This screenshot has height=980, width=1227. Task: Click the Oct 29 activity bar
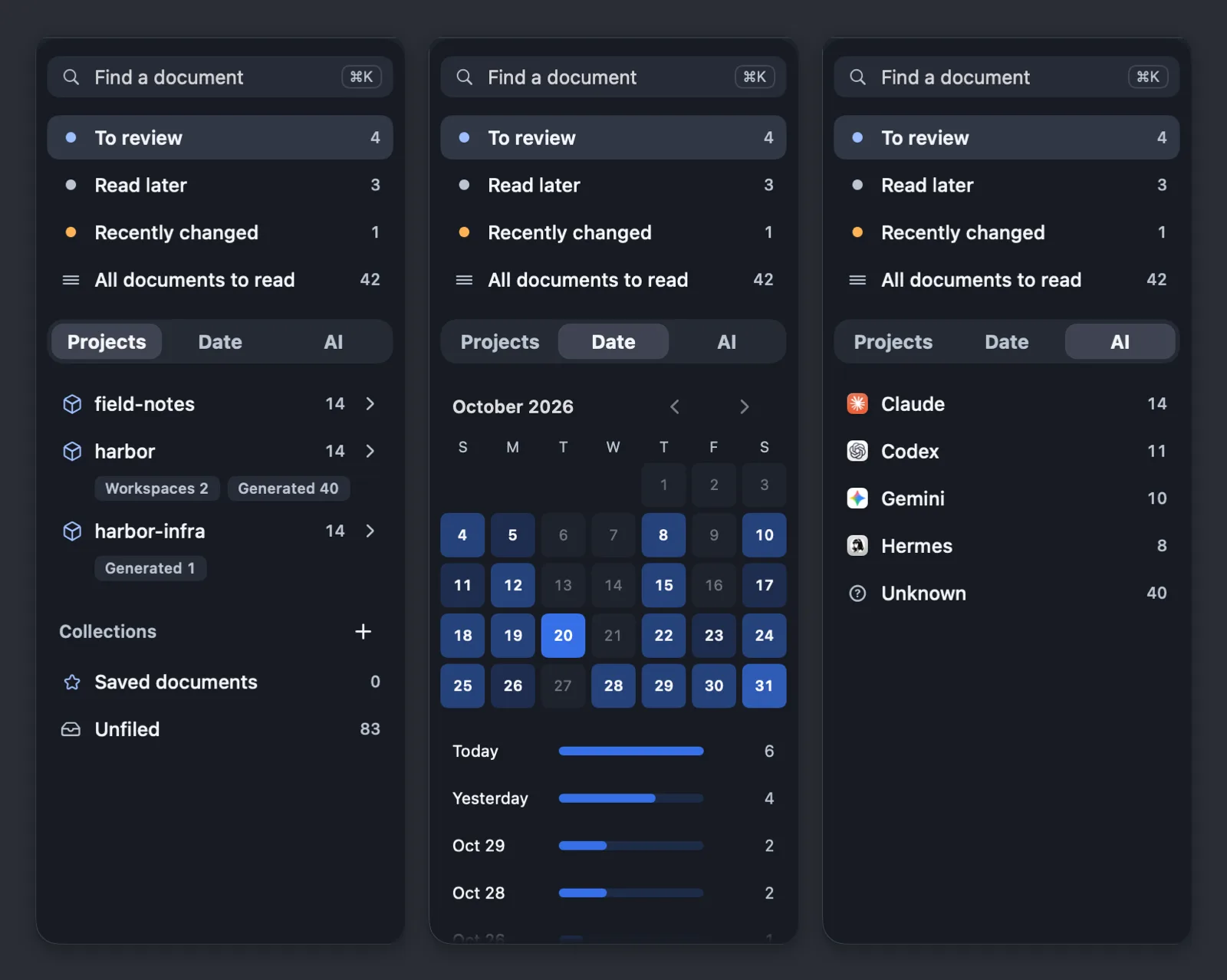pos(631,846)
